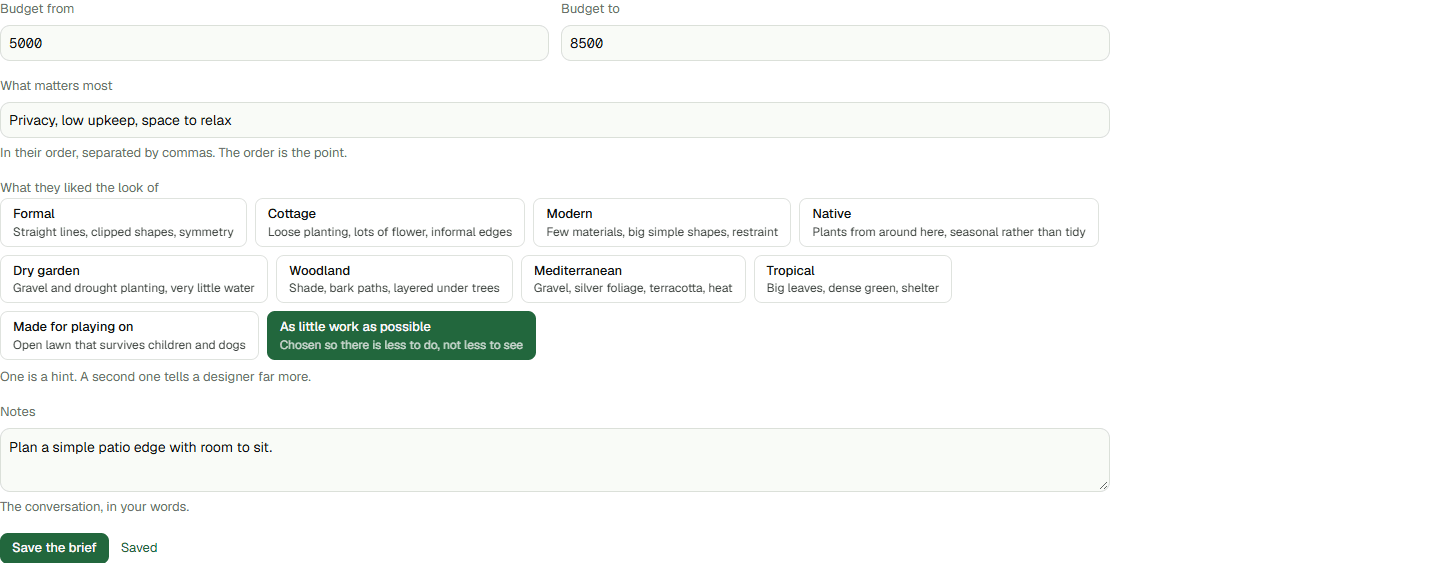The width and height of the screenshot is (1440, 563).
Task: Click the Notes label
Action: click(x=18, y=412)
